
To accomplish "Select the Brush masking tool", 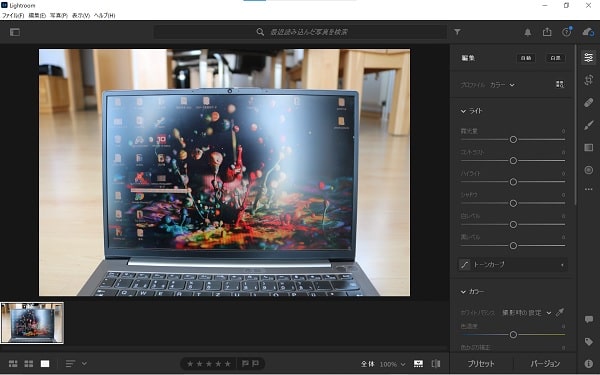I will pyautogui.click(x=589, y=125).
